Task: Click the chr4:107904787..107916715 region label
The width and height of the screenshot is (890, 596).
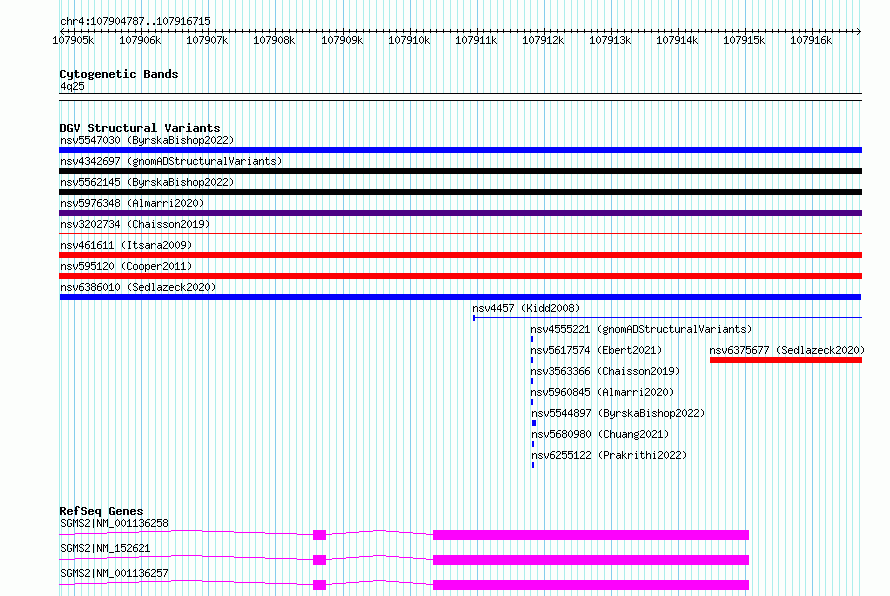Action: coord(135,21)
